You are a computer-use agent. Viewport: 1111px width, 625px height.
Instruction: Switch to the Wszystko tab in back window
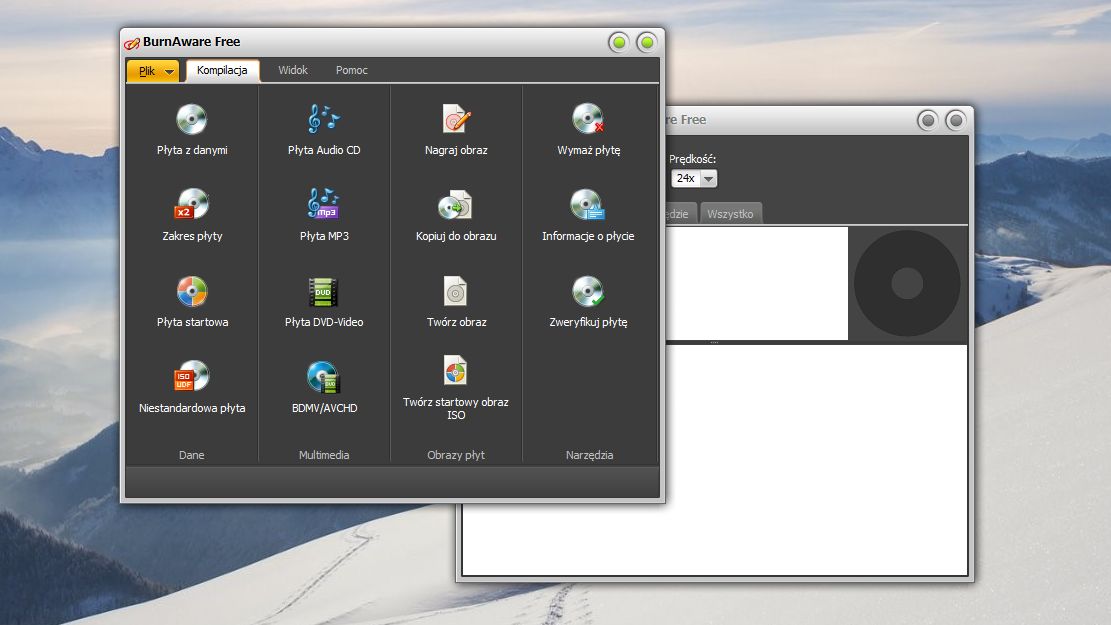730,214
